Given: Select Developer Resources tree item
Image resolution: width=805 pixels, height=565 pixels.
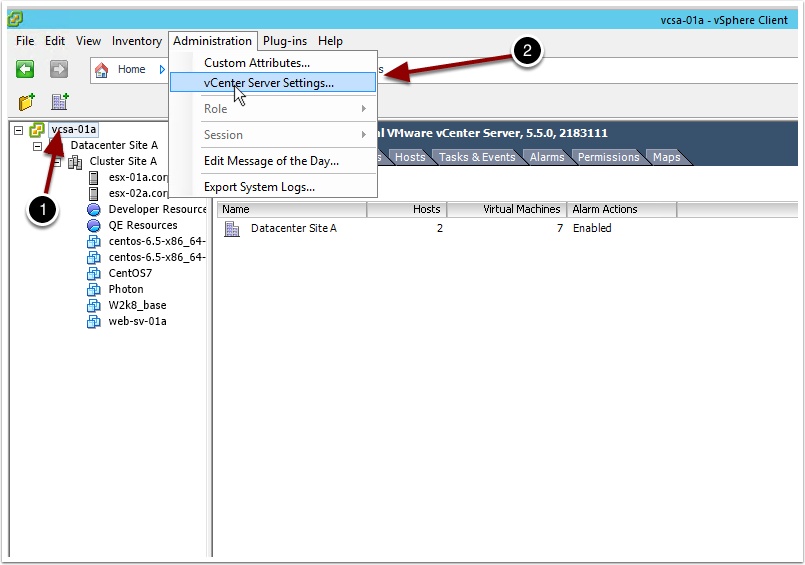Looking at the screenshot, I should pos(157,209).
